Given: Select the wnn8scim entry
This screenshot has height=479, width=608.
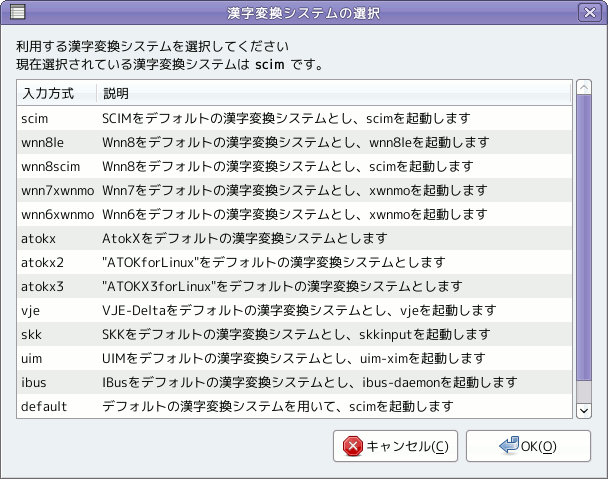Looking at the screenshot, I should tap(294, 166).
